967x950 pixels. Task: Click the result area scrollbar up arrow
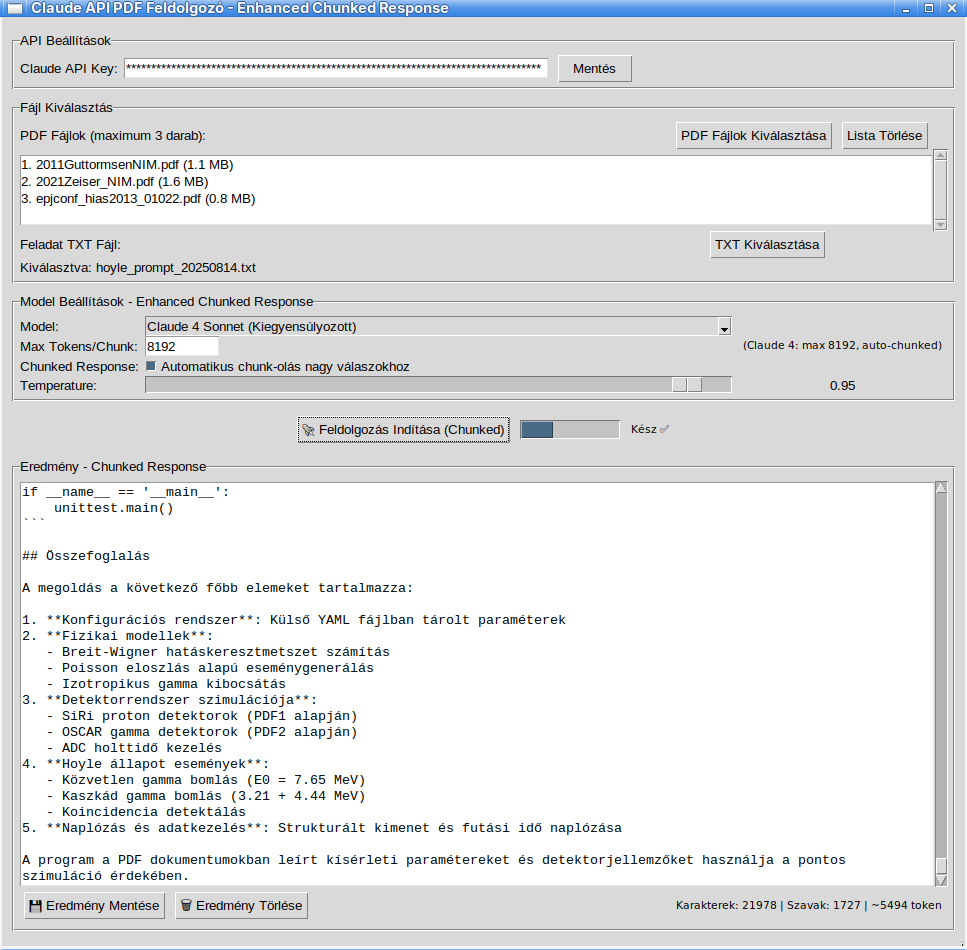[x=941, y=488]
